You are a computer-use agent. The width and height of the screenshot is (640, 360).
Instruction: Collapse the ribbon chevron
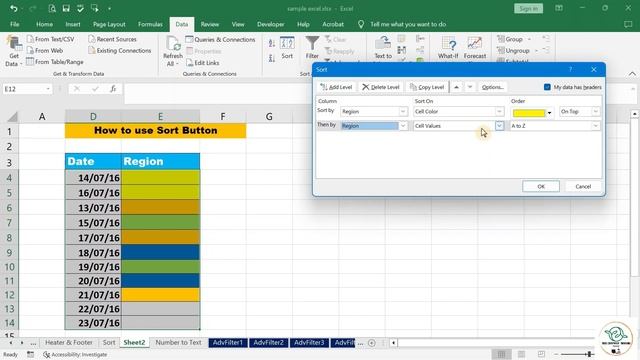coord(632,73)
